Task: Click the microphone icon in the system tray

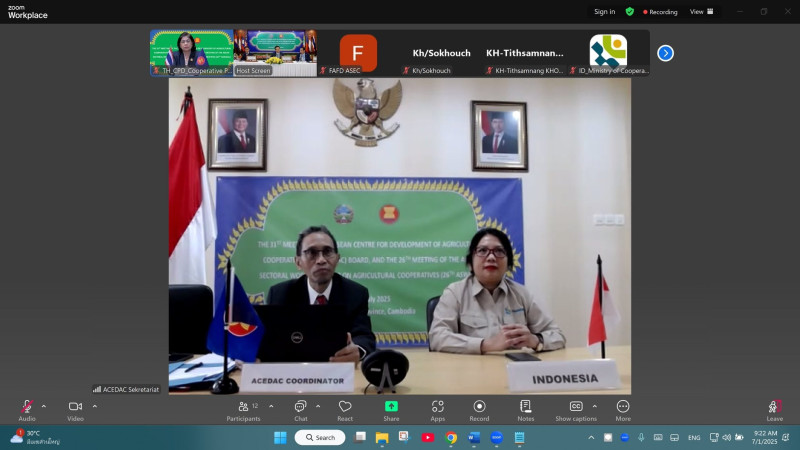Action: point(641,438)
